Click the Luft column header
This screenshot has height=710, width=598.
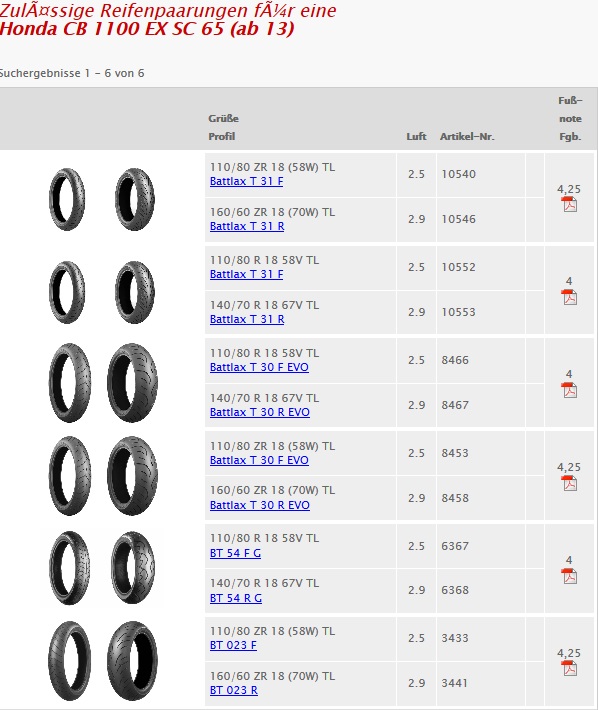click(416, 136)
